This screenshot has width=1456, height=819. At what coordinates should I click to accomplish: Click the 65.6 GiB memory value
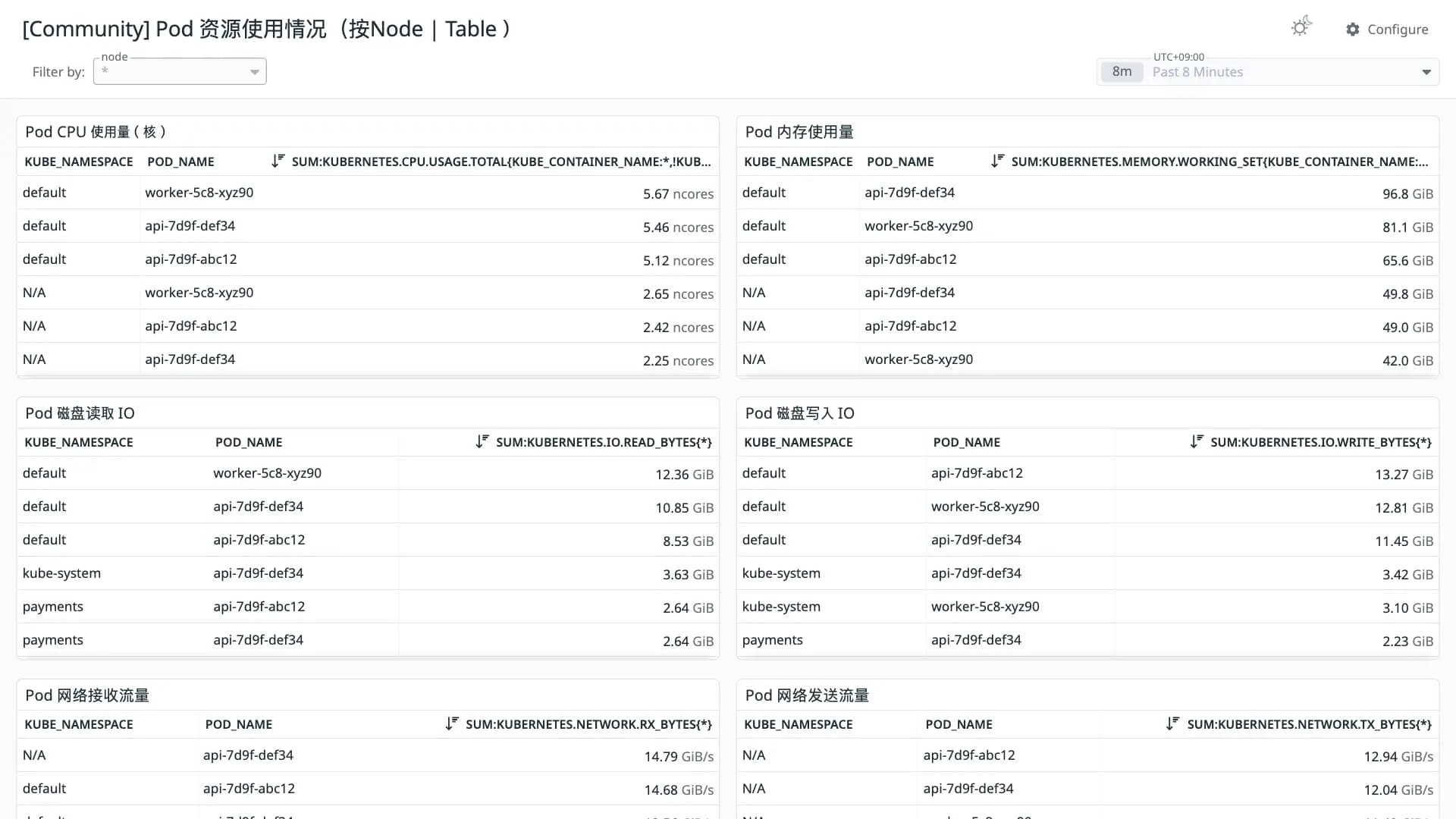1407,261
